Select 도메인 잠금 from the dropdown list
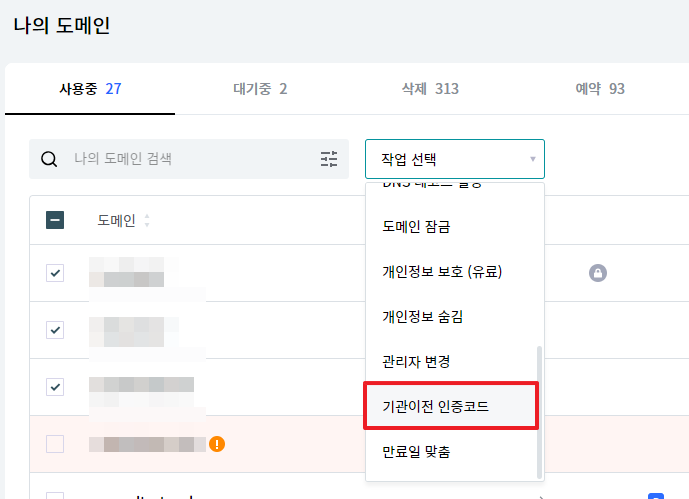The height and width of the screenshot is (499, 689). tap(451, 227)
